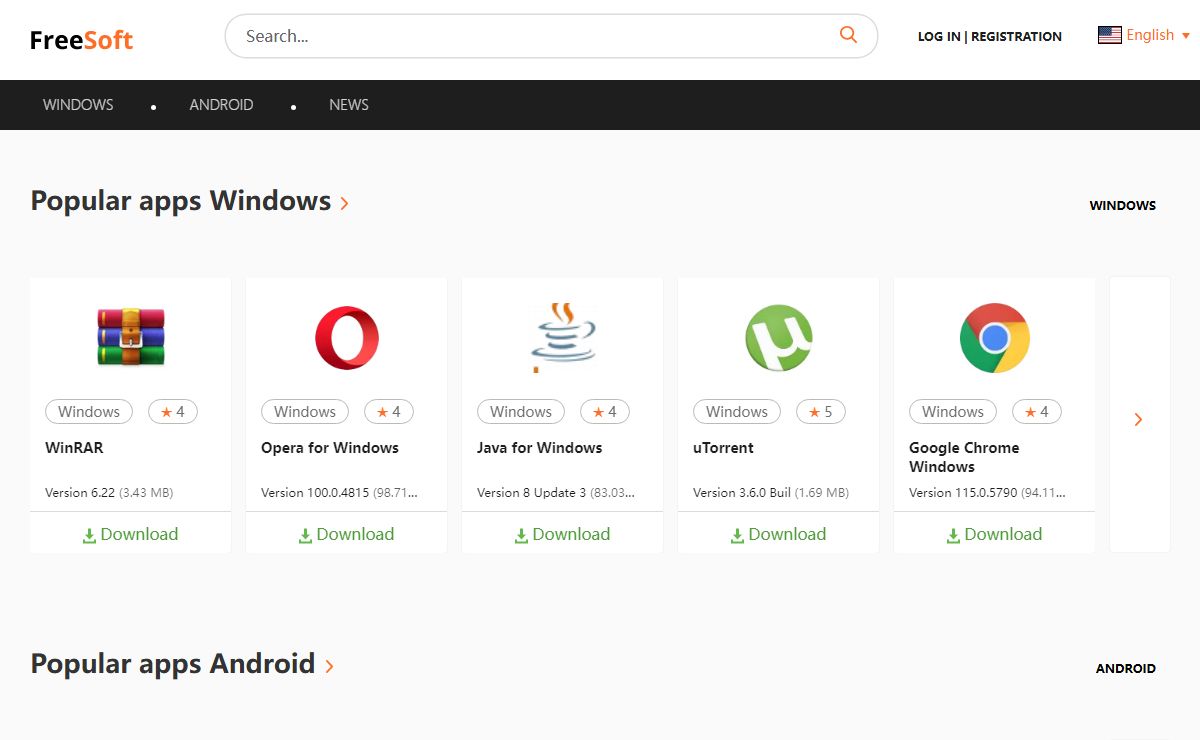Click uTorrent Version 3.6.0 Buil text
The image size is (1200, 740).
tap(742, 493)
